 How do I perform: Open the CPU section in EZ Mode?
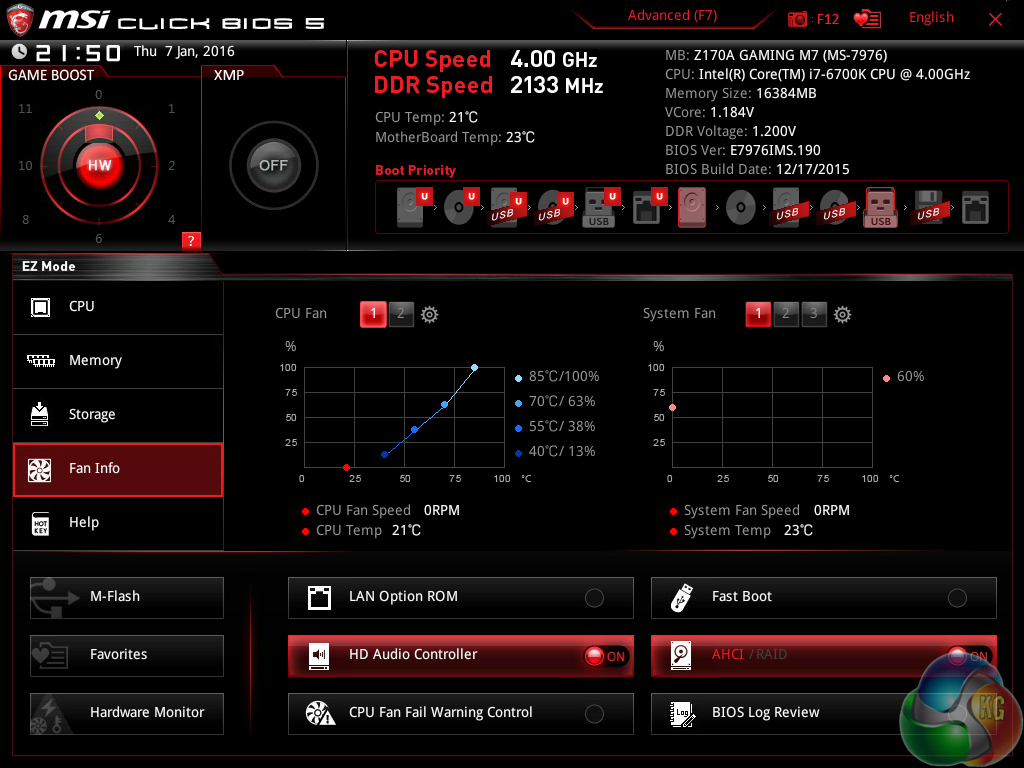pos(118,306)
